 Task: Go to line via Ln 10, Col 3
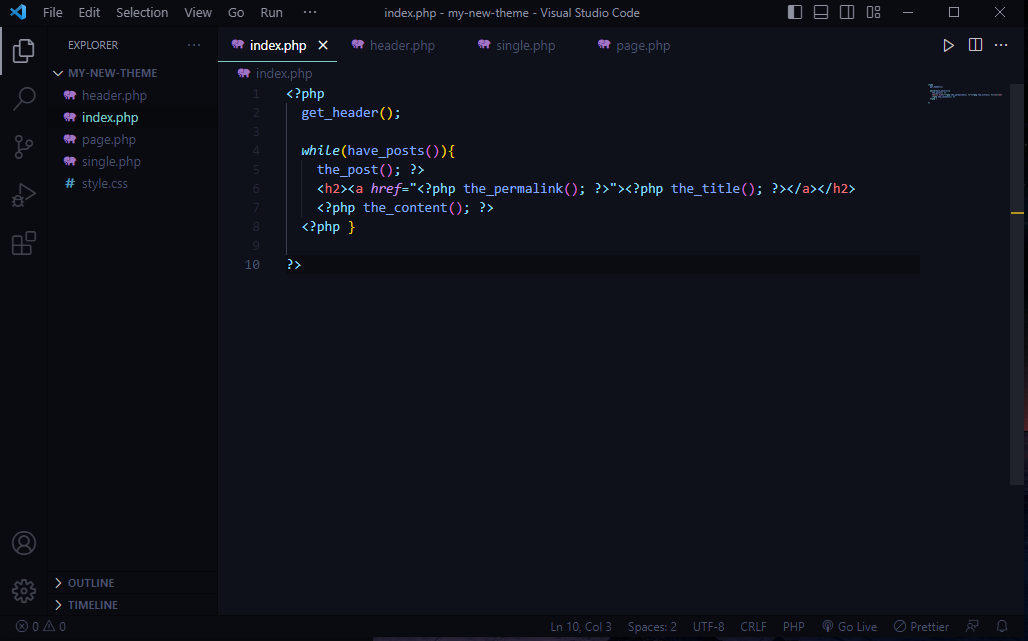[x=581, y=627]
